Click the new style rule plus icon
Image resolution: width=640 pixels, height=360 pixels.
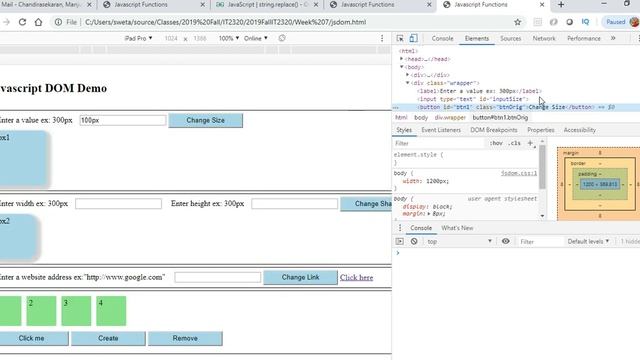(530, 143)
